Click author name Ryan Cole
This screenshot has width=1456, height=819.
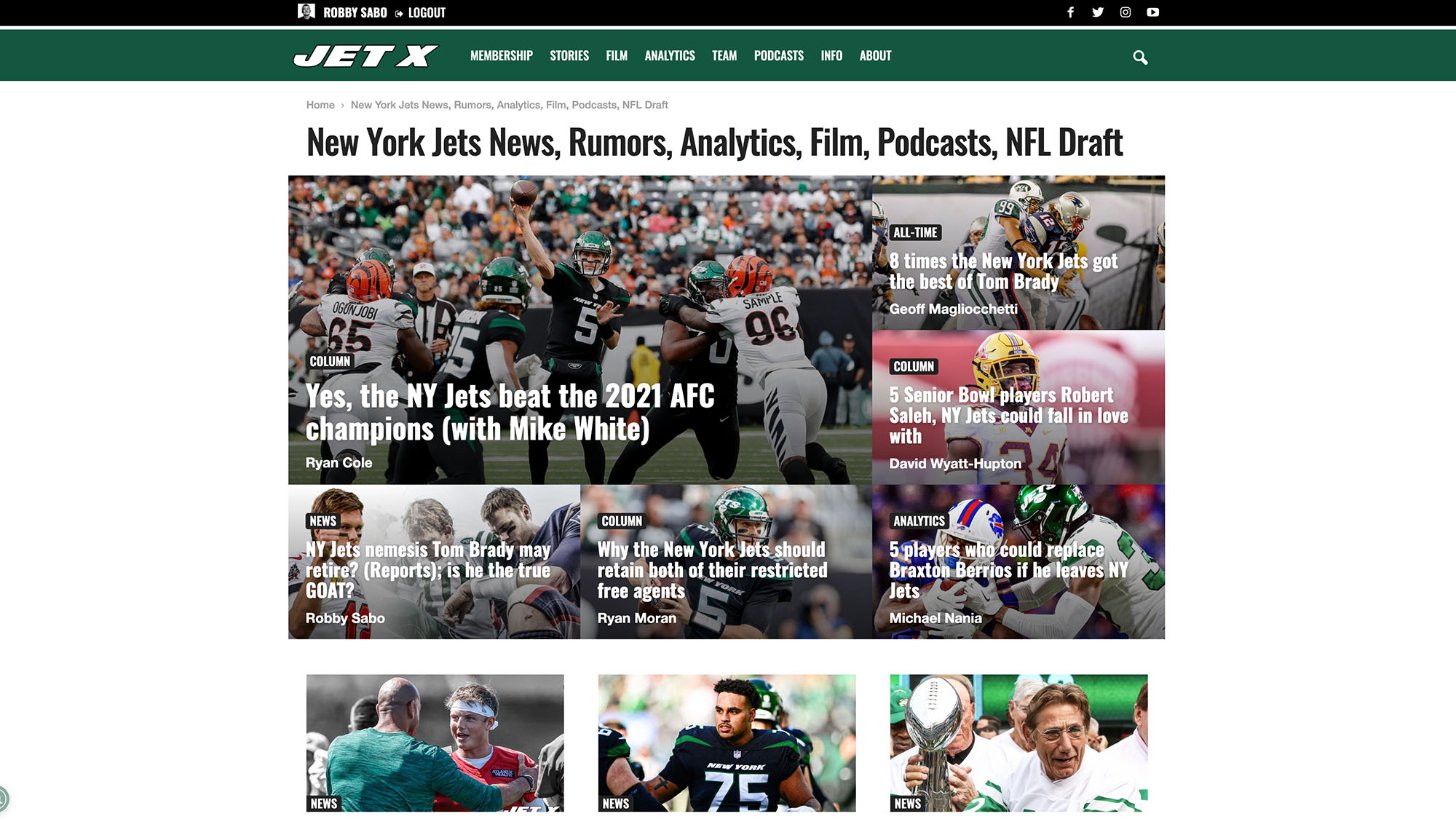pyautogui.click(x=339, y=463)
